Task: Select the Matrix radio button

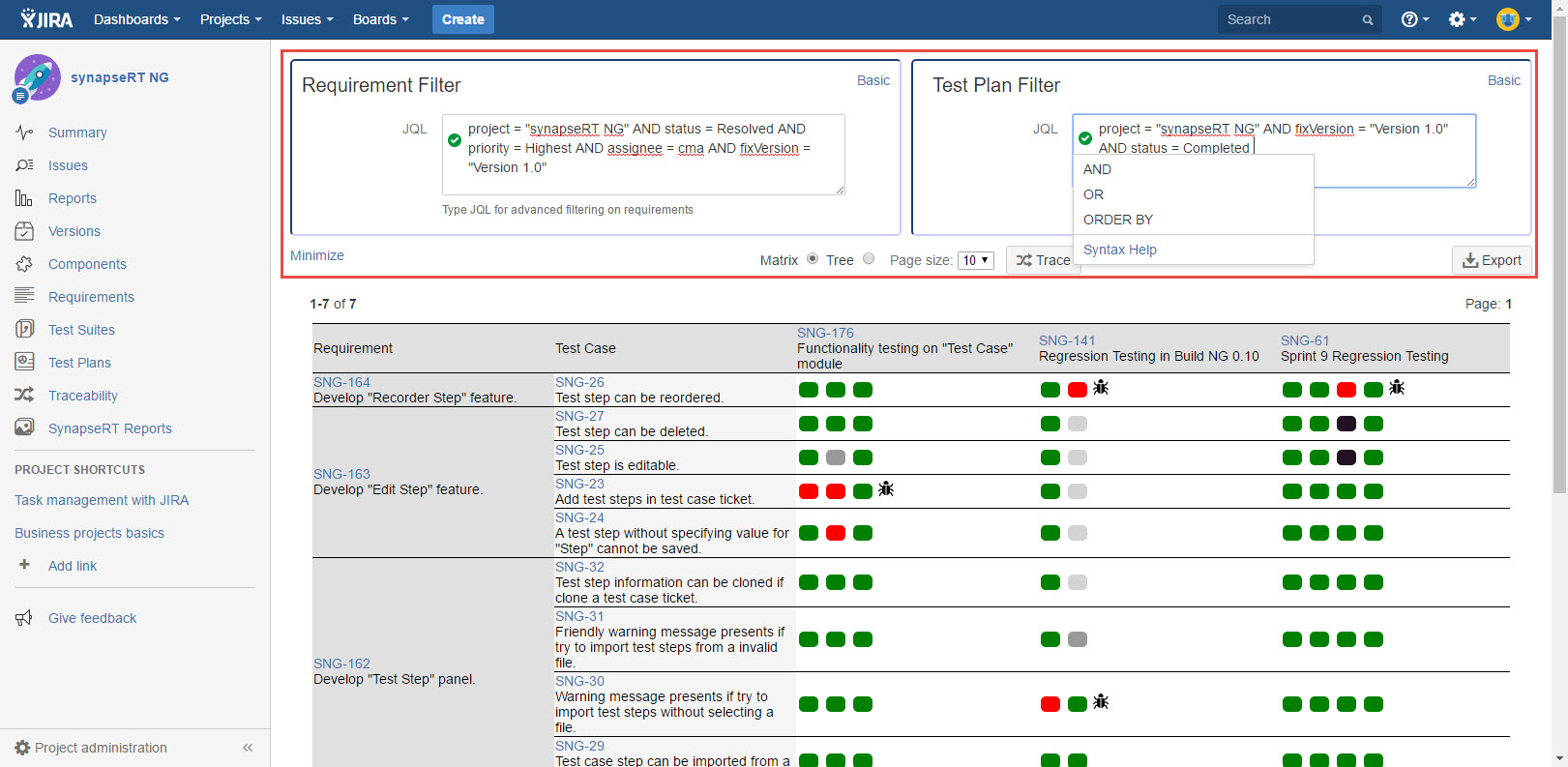Action: [813, 258]
